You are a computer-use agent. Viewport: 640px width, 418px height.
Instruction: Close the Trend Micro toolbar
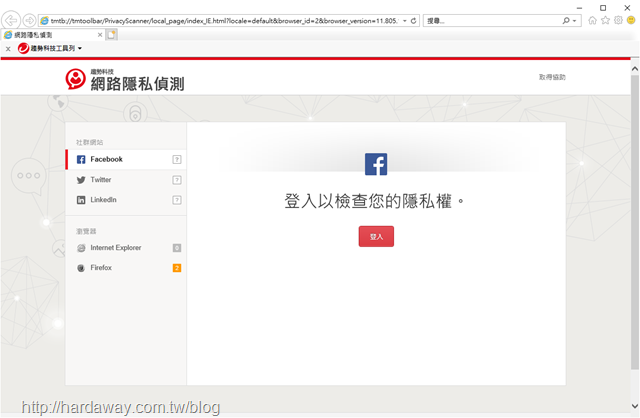coord(8,49)
